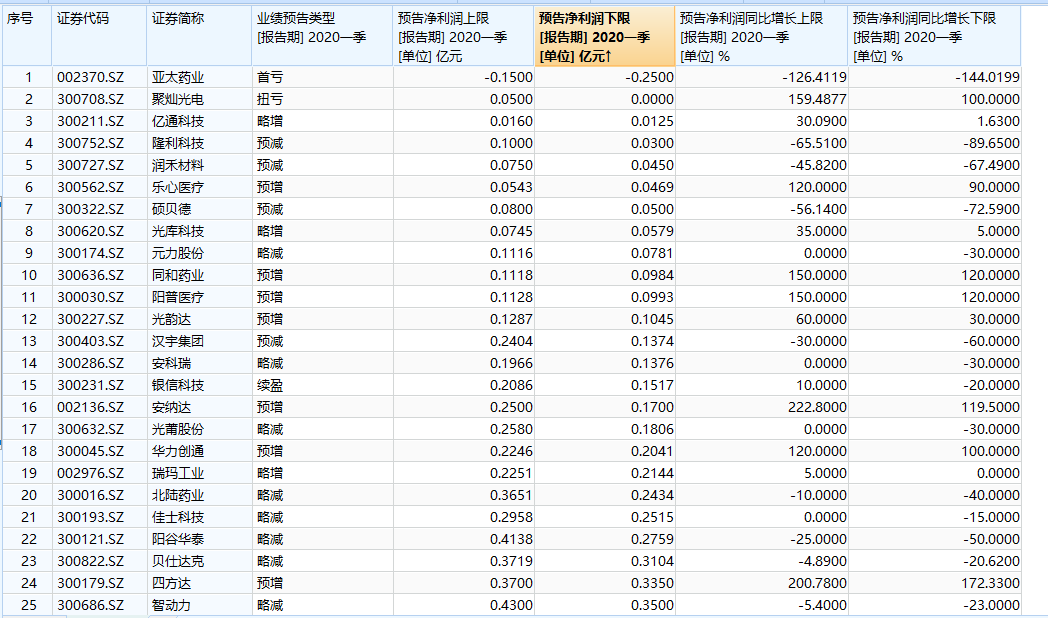Click the stock name 亚太药业

click(178, 78)
